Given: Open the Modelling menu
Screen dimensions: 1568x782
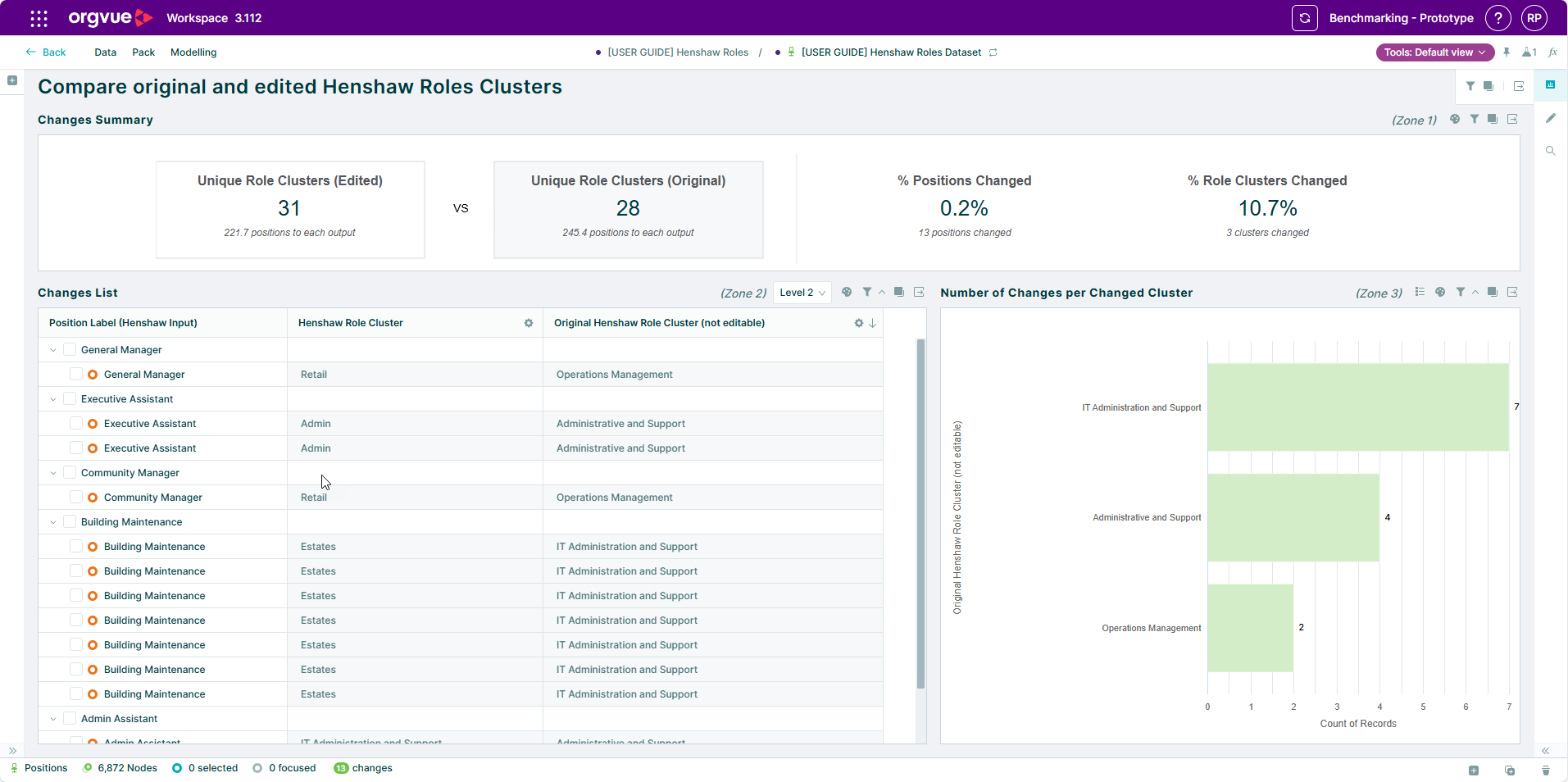Looking at the screenshot, I should [193, 52].
